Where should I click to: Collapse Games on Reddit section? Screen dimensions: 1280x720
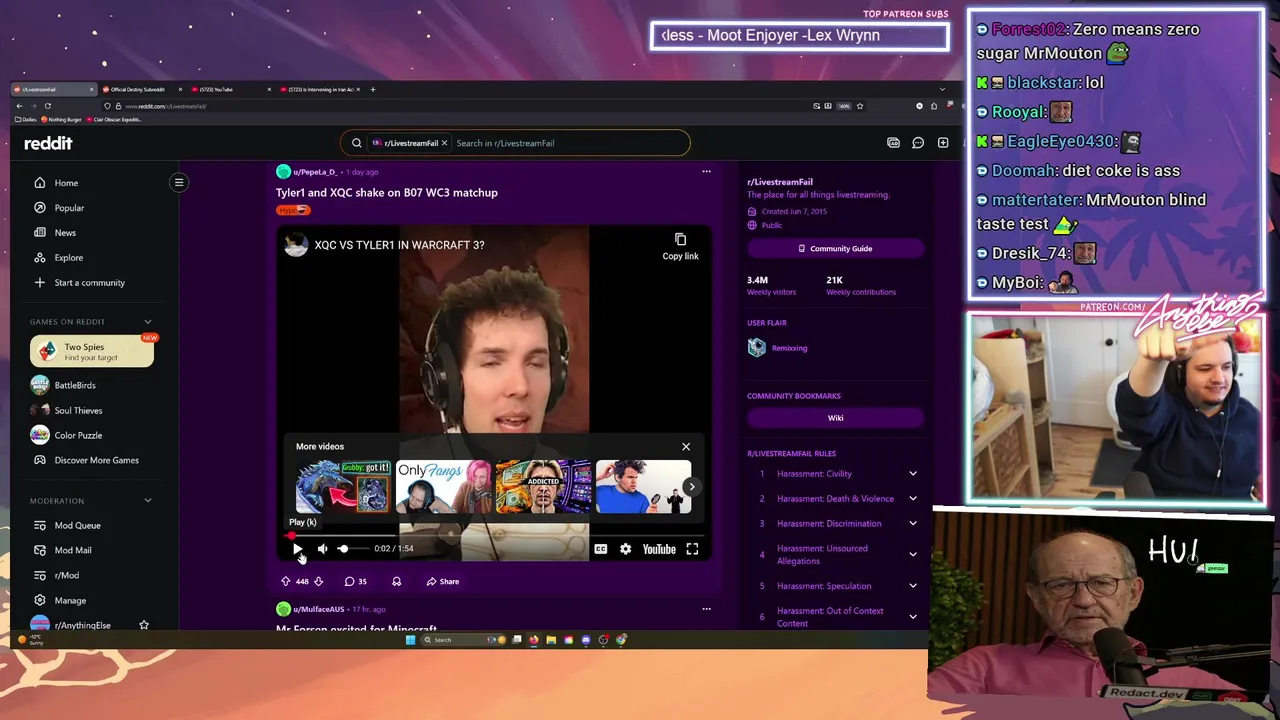(x=148, y=322)
